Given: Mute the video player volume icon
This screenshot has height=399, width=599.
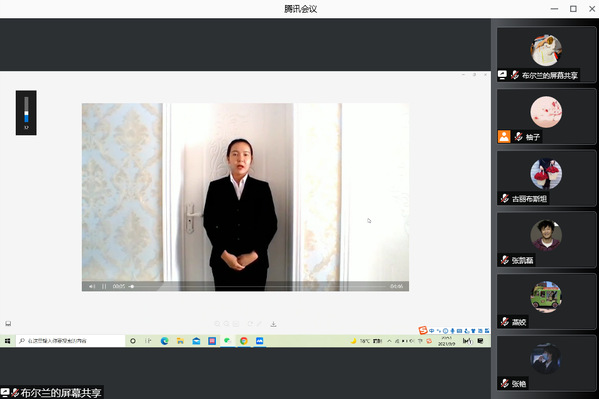Looking at the screenshot, I should [x=92, y=286].
